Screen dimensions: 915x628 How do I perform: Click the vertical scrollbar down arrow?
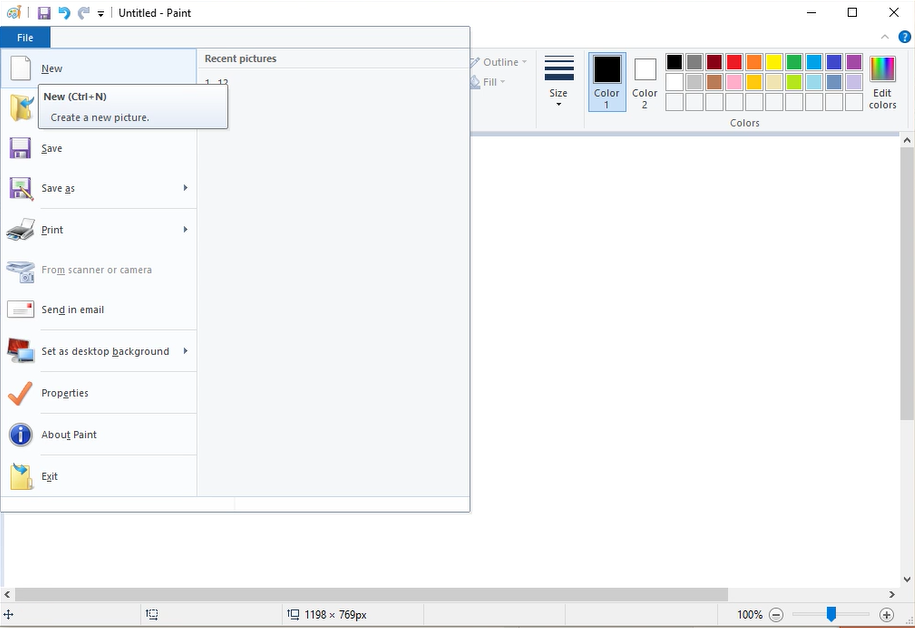click(906, 579)
